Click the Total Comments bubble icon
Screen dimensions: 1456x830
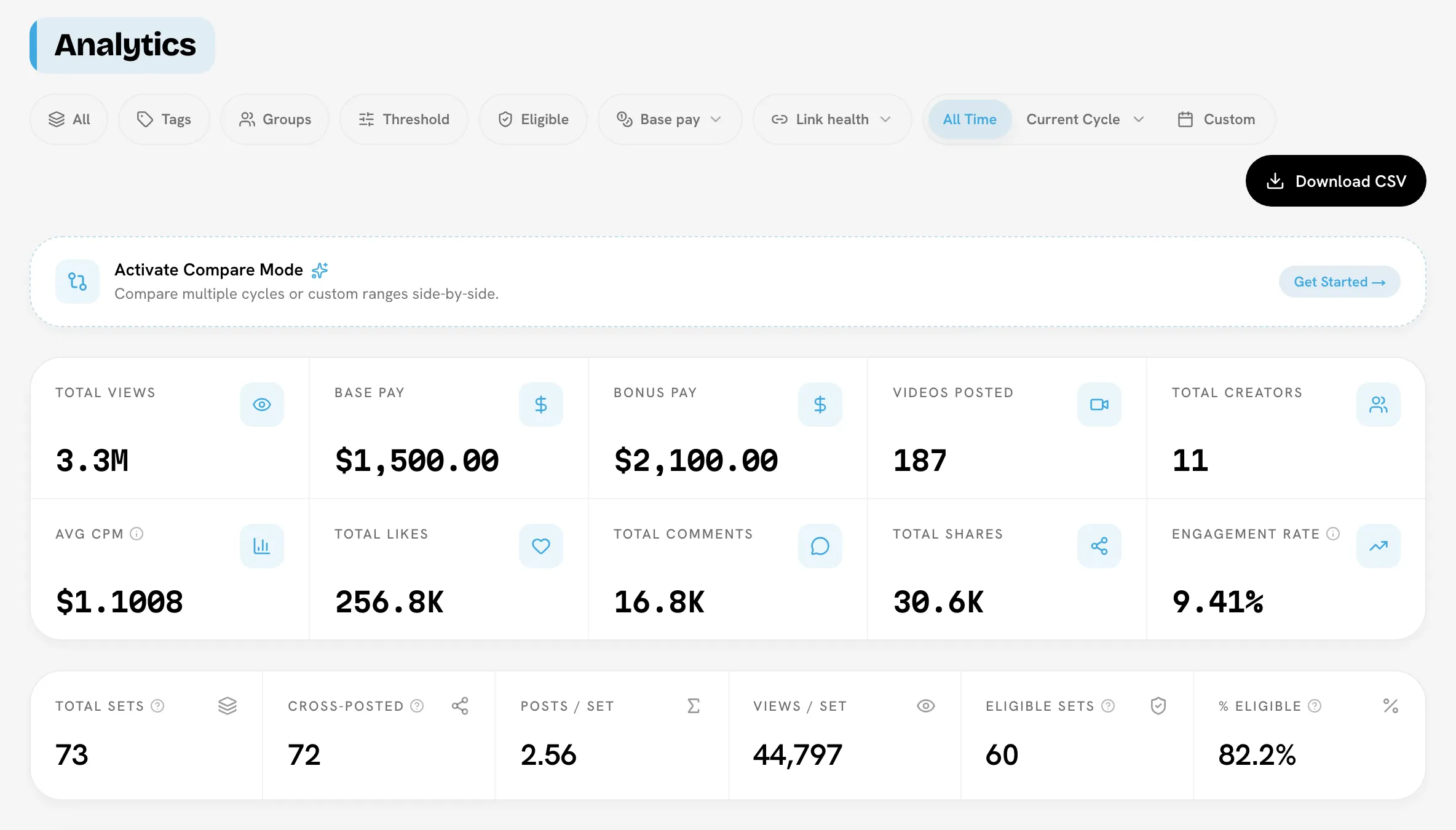[820, 546]
